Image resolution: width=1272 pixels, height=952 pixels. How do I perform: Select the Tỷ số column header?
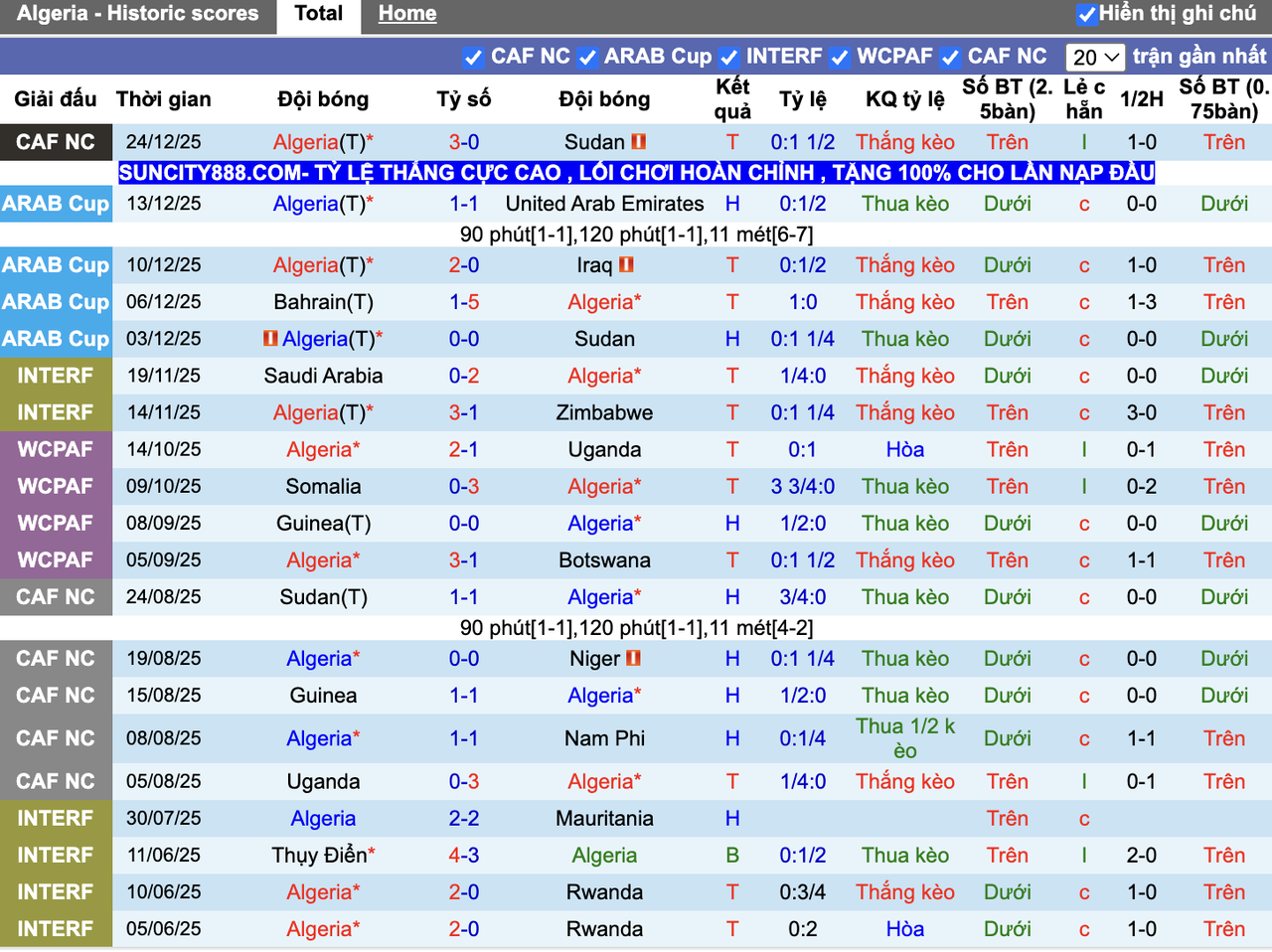464,99
